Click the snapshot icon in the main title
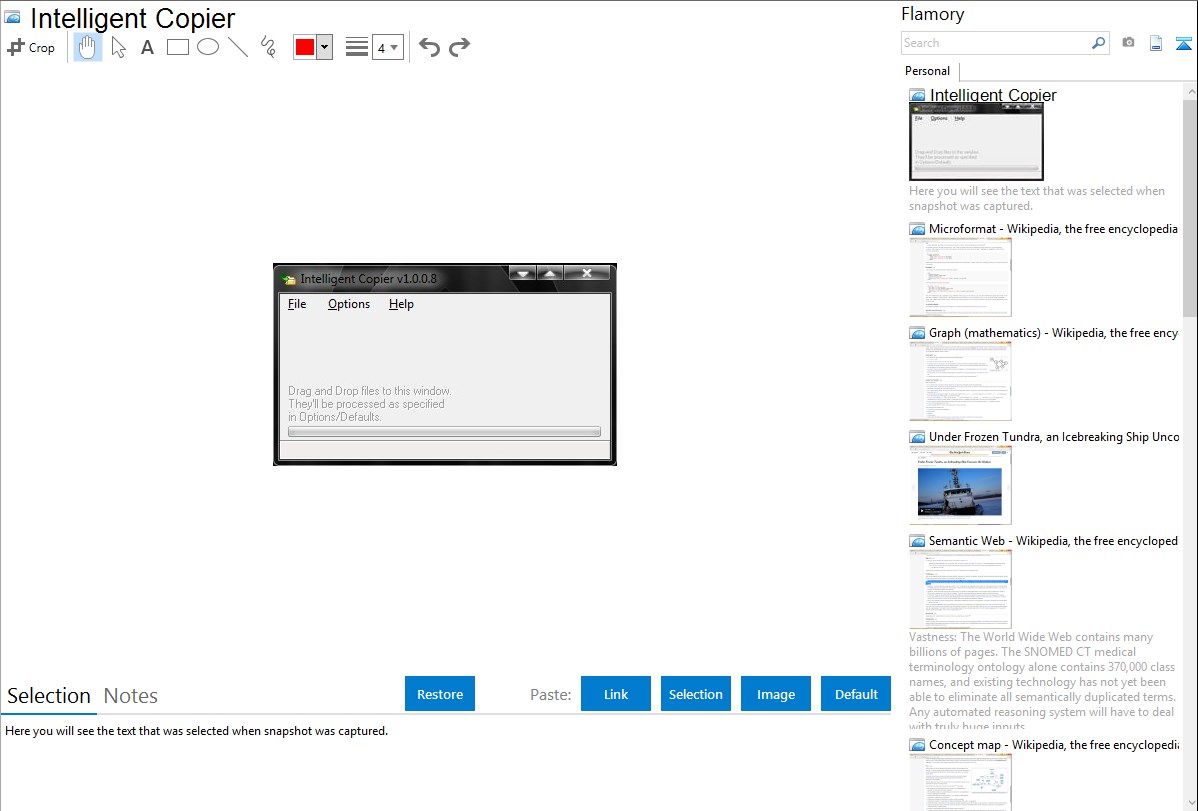1198x811 pixels. pyautogui.click(x=13, y=17)
